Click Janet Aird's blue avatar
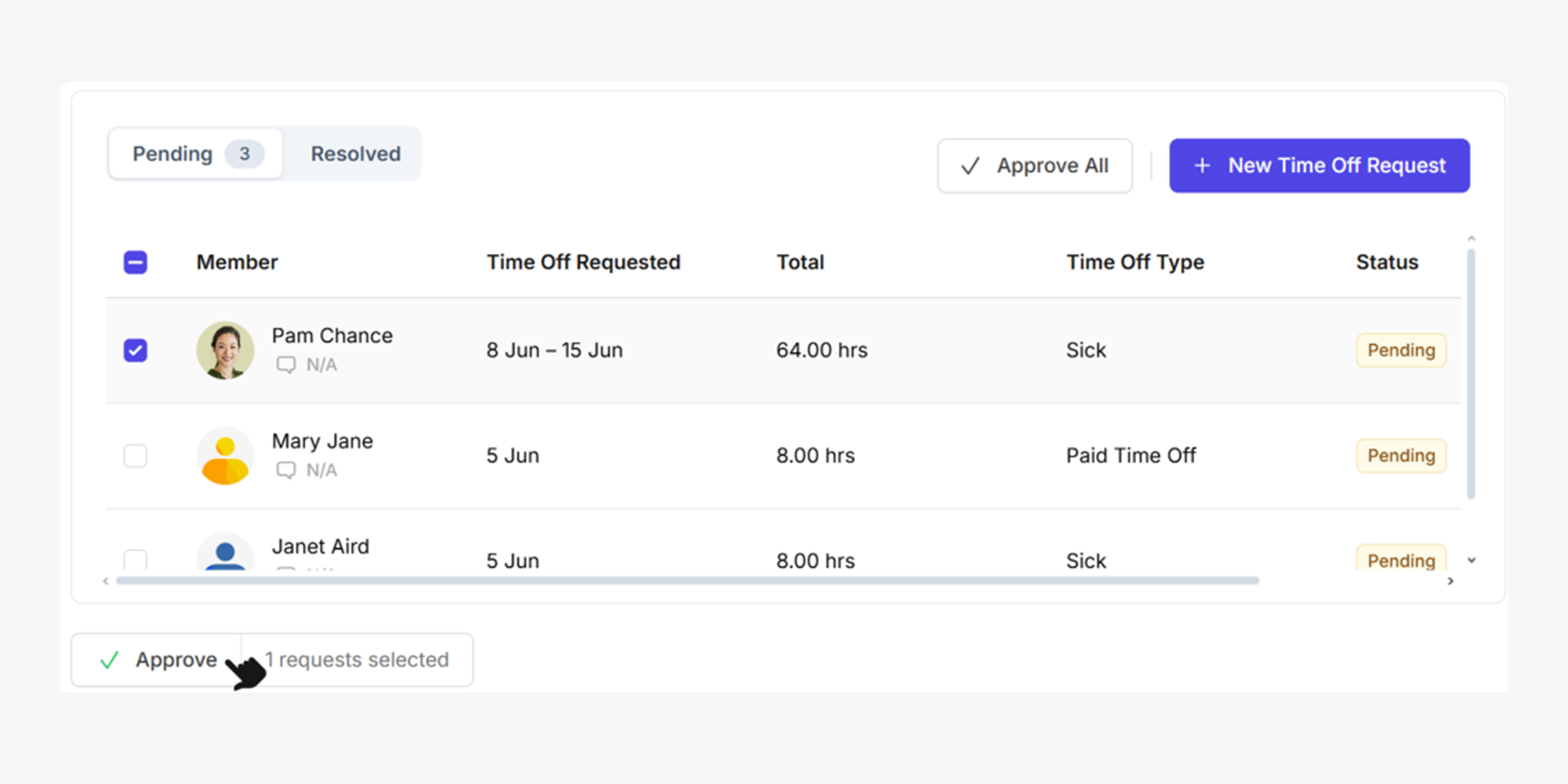Screen dimensions: 1568x784 tap(225, 552)
